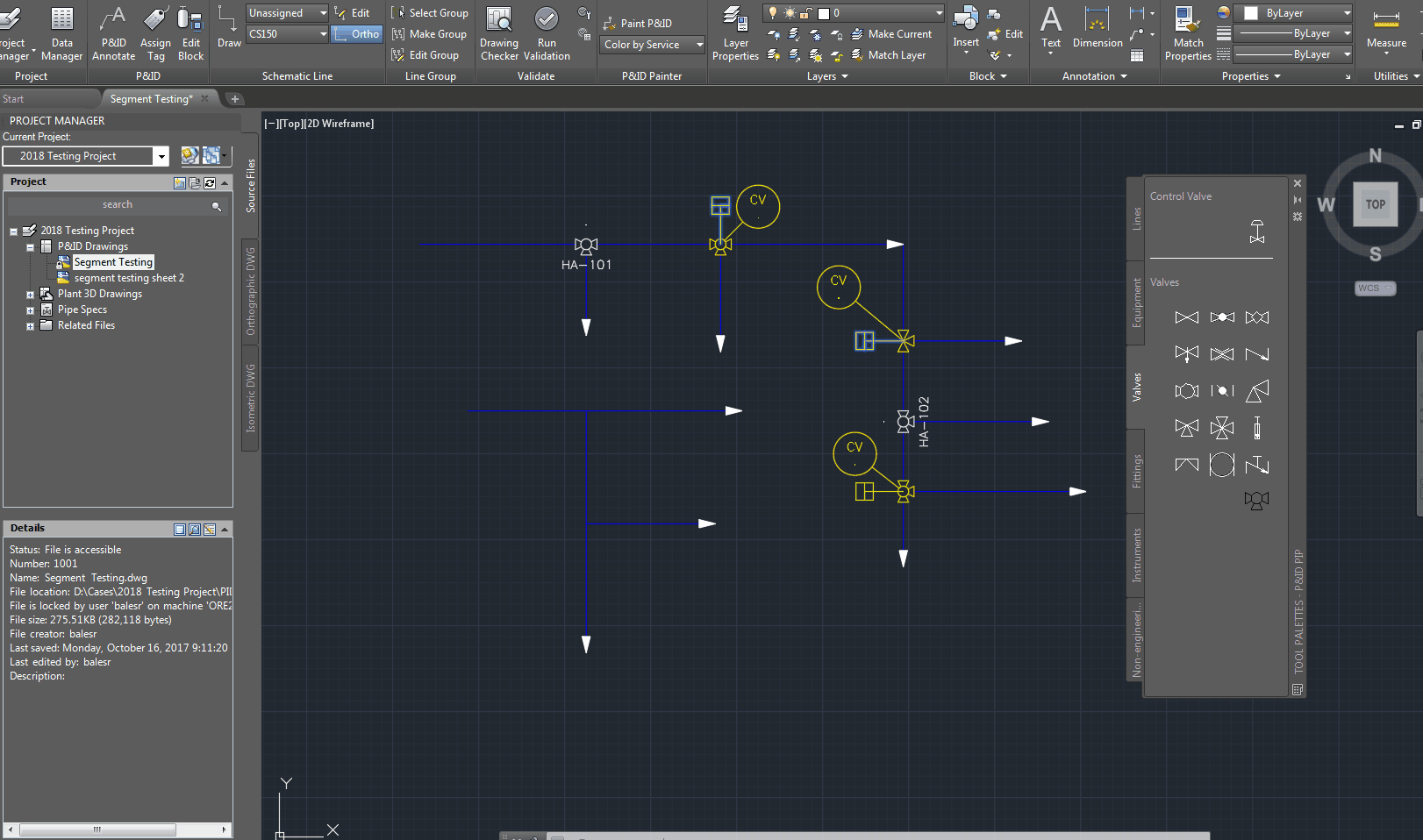1423x840 pixels.
Task: Open the Data Manager
Action: click(61, 19)
